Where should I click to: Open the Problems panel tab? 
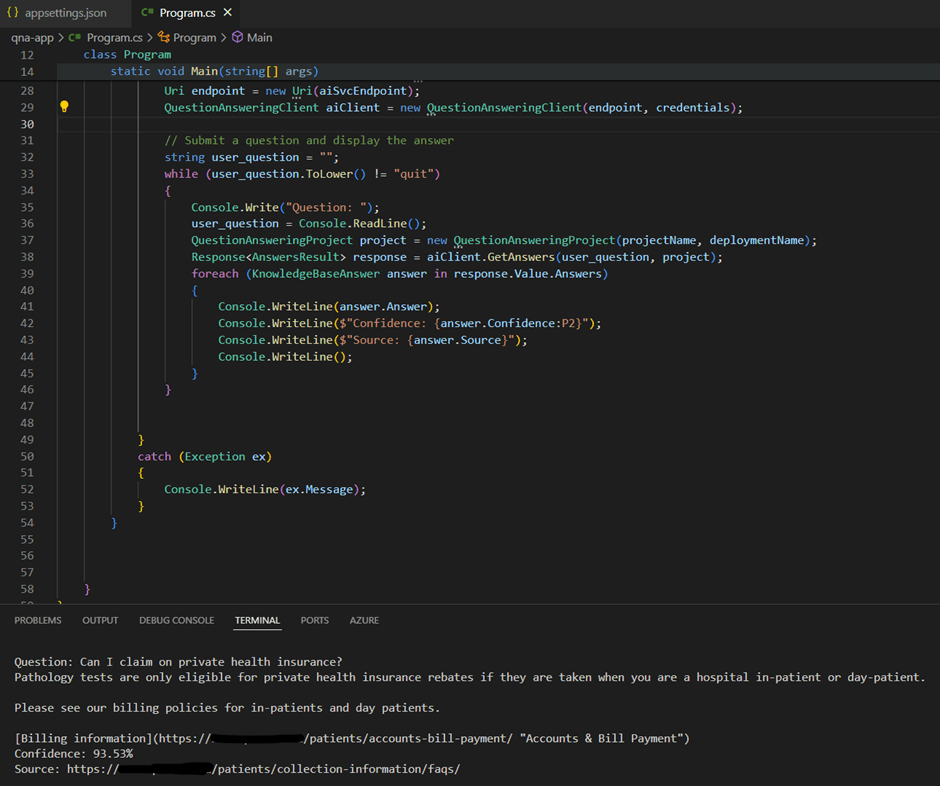(x=38, y=620)
